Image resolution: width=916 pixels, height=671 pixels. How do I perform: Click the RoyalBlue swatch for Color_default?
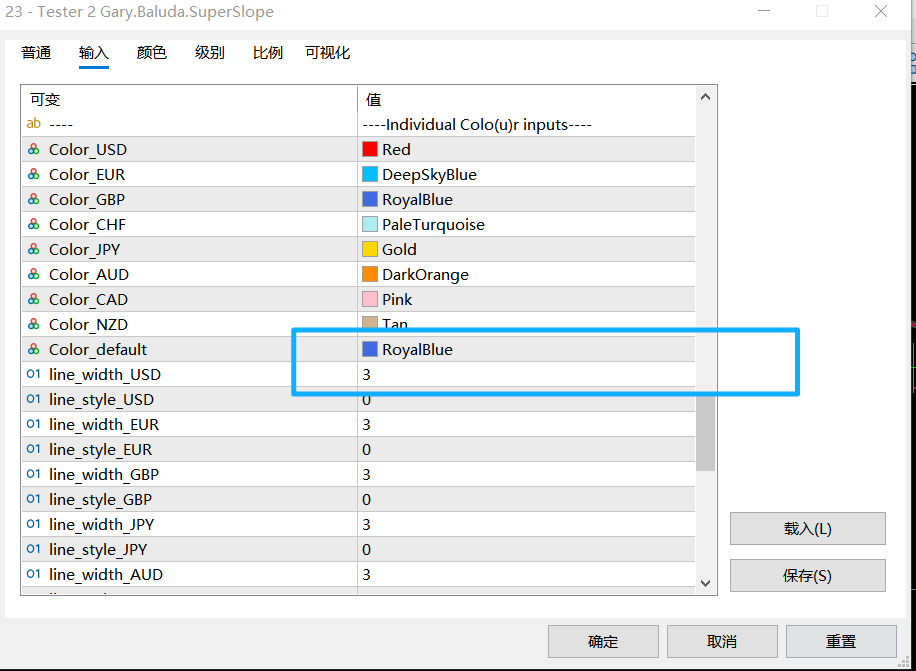click(x=370, y=349)
